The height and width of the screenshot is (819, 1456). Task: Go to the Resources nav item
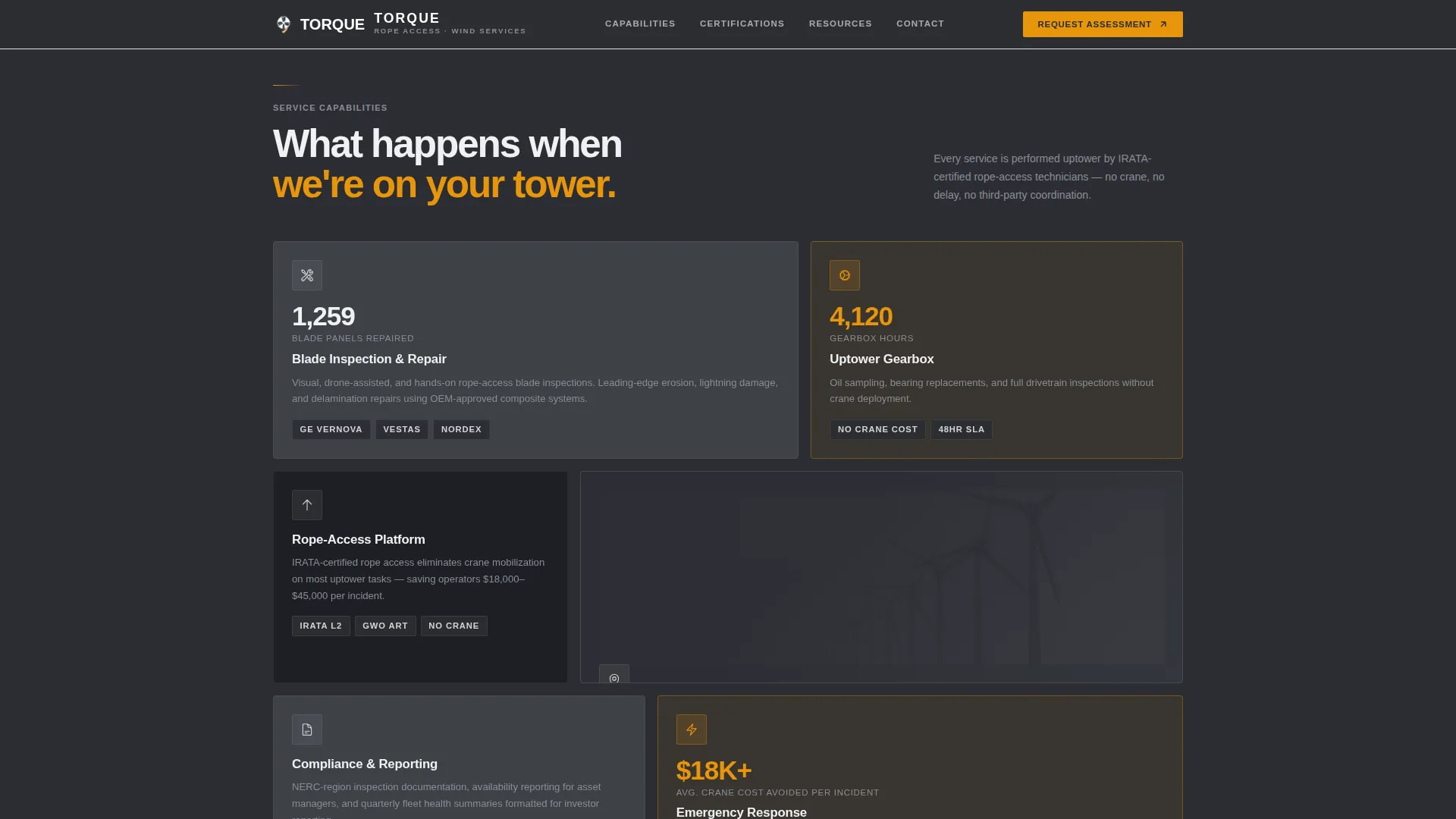coord(840,24)
